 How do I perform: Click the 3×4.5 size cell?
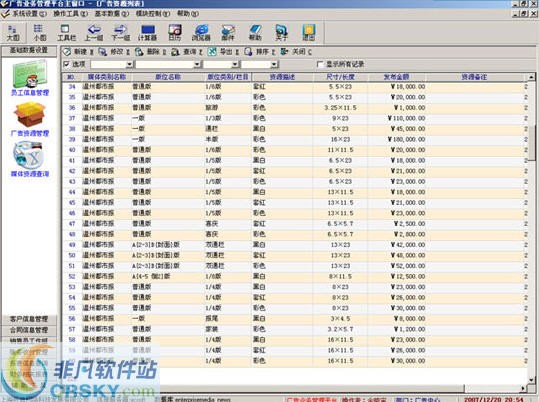pos(340,318)
